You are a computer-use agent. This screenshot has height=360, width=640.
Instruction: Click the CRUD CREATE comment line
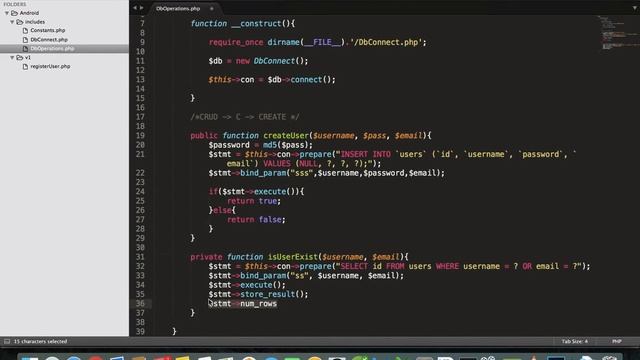pos(244,117)
